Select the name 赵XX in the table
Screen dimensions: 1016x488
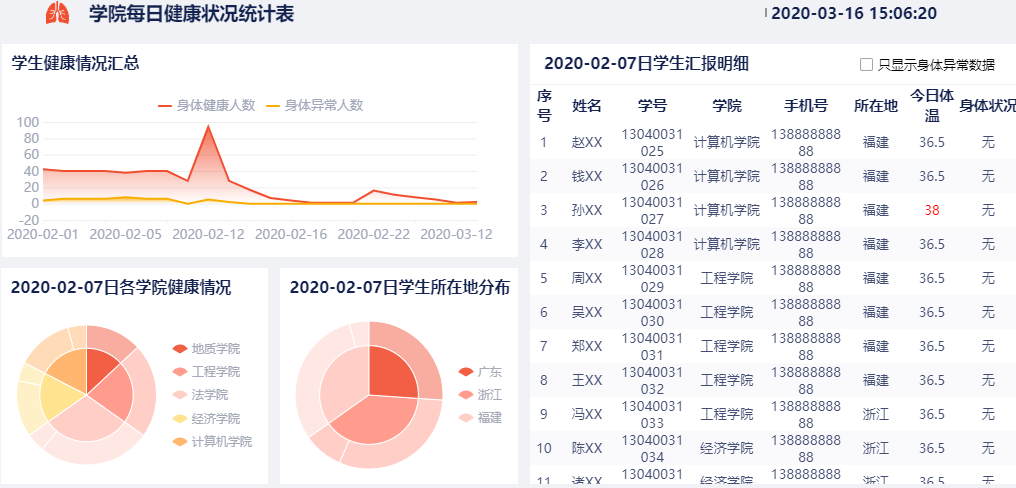pyautogui.click(x=587, y=142)
